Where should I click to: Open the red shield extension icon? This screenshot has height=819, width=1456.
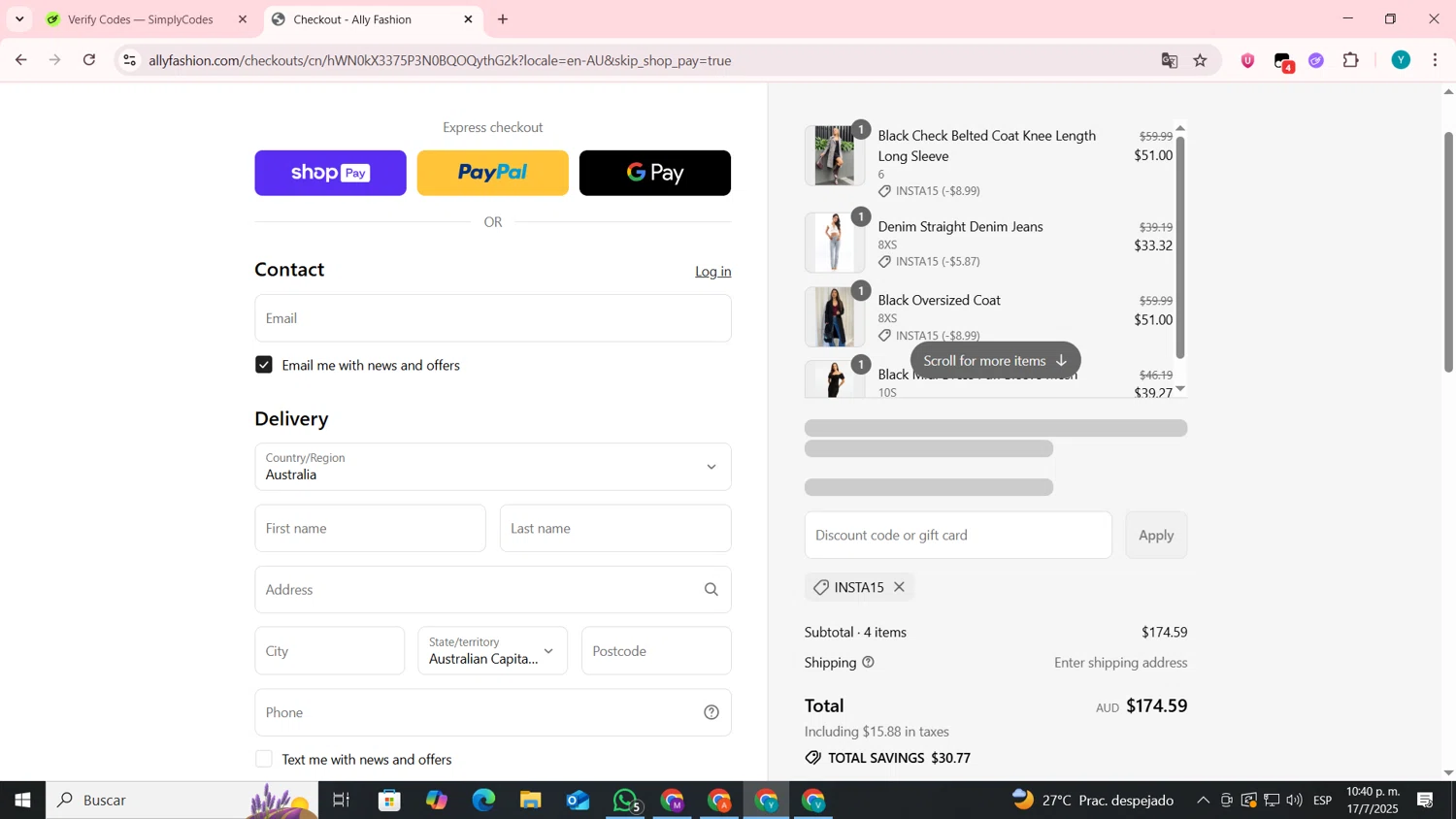tap(1248, 60)
